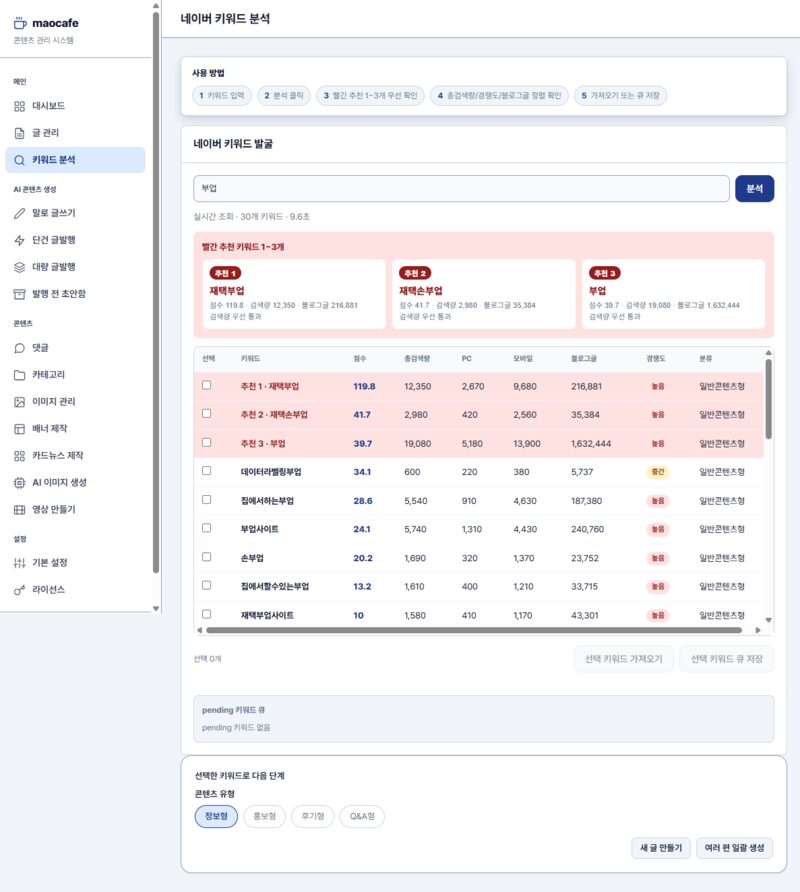The width and height of the screenshot is (800, 892).
Task: Click the 중간 competition badge
Action: tap(658, 472)
